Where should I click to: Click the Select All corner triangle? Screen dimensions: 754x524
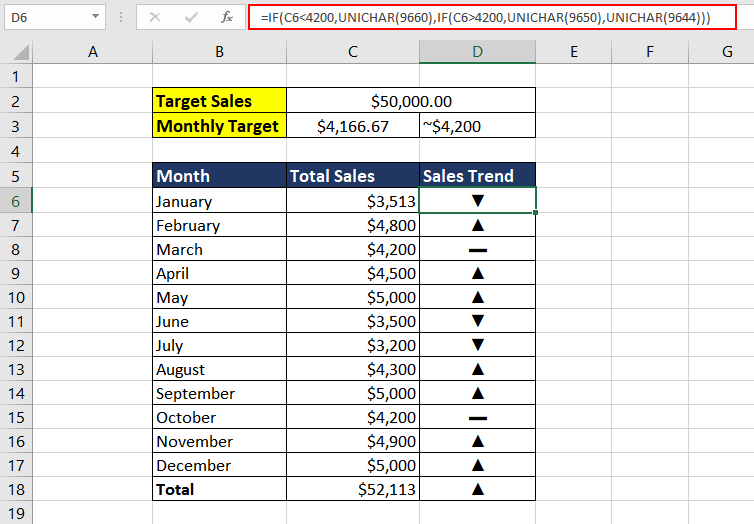click(17, 52)
